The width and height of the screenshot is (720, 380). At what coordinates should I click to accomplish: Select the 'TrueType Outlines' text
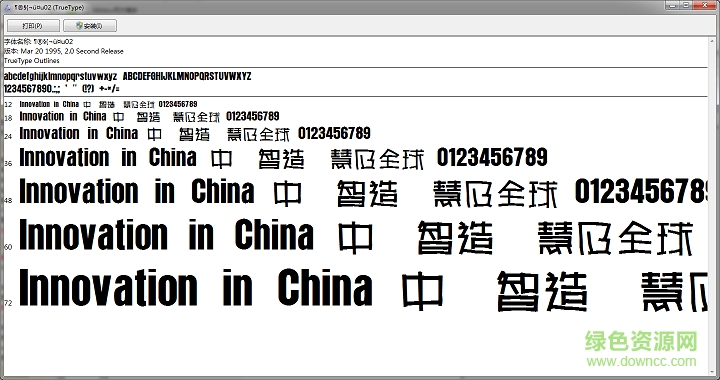[x=32, y=61]
